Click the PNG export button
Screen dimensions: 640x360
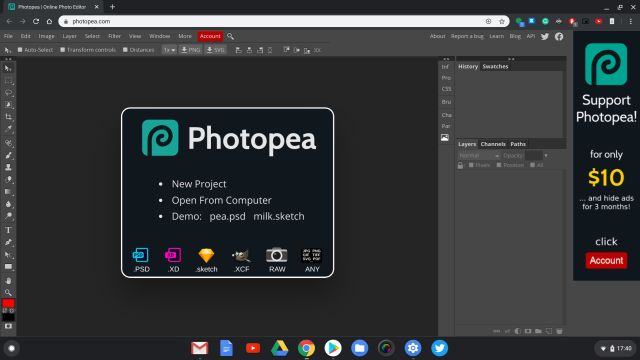coord(191,50)
